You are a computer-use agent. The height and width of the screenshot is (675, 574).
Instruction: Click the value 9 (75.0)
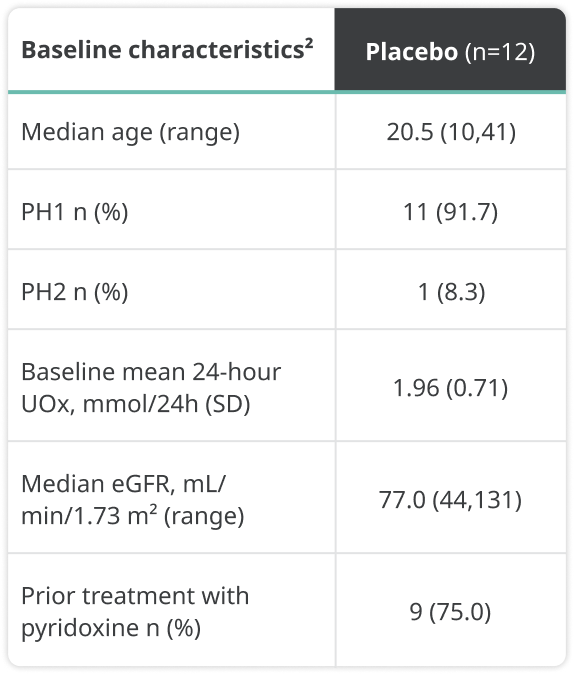click(x=450, y=612)
